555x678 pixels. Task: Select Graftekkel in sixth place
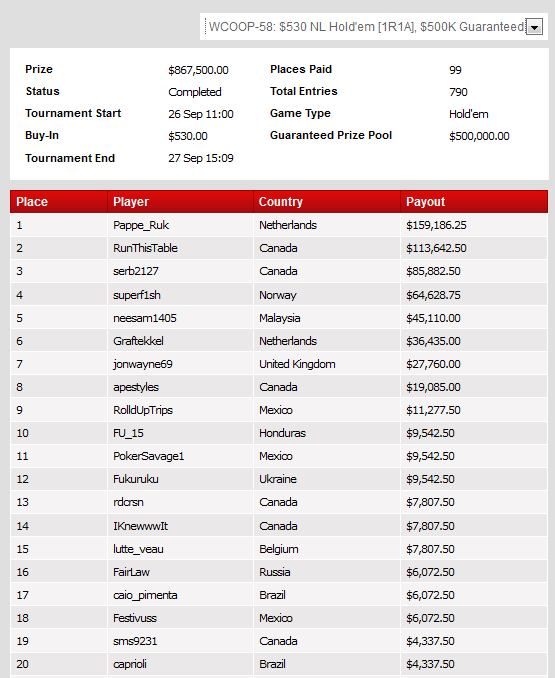click(x=138, y=341)
